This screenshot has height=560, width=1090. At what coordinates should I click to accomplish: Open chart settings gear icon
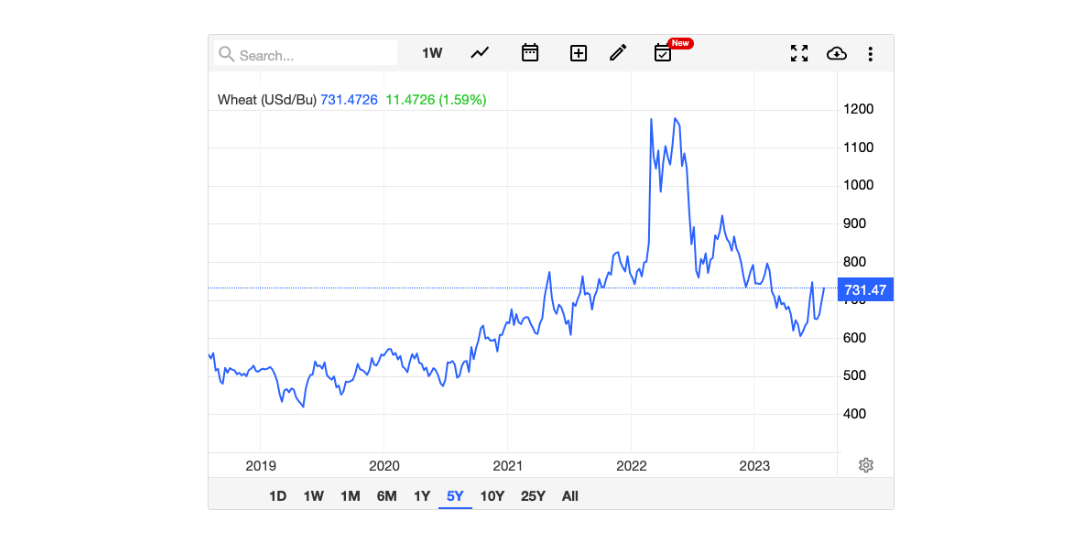point(866,465)
